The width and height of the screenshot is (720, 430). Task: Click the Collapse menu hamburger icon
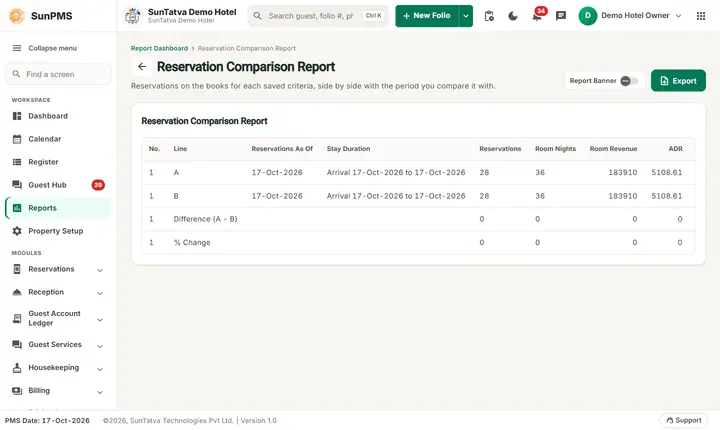pos(17,48)
